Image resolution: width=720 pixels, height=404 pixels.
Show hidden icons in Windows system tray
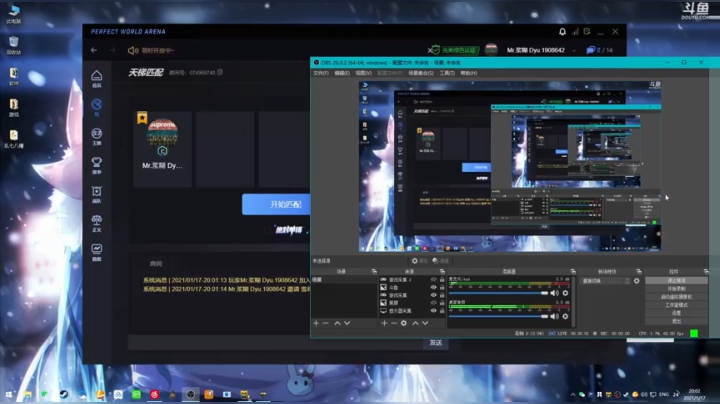coord(573,394)
